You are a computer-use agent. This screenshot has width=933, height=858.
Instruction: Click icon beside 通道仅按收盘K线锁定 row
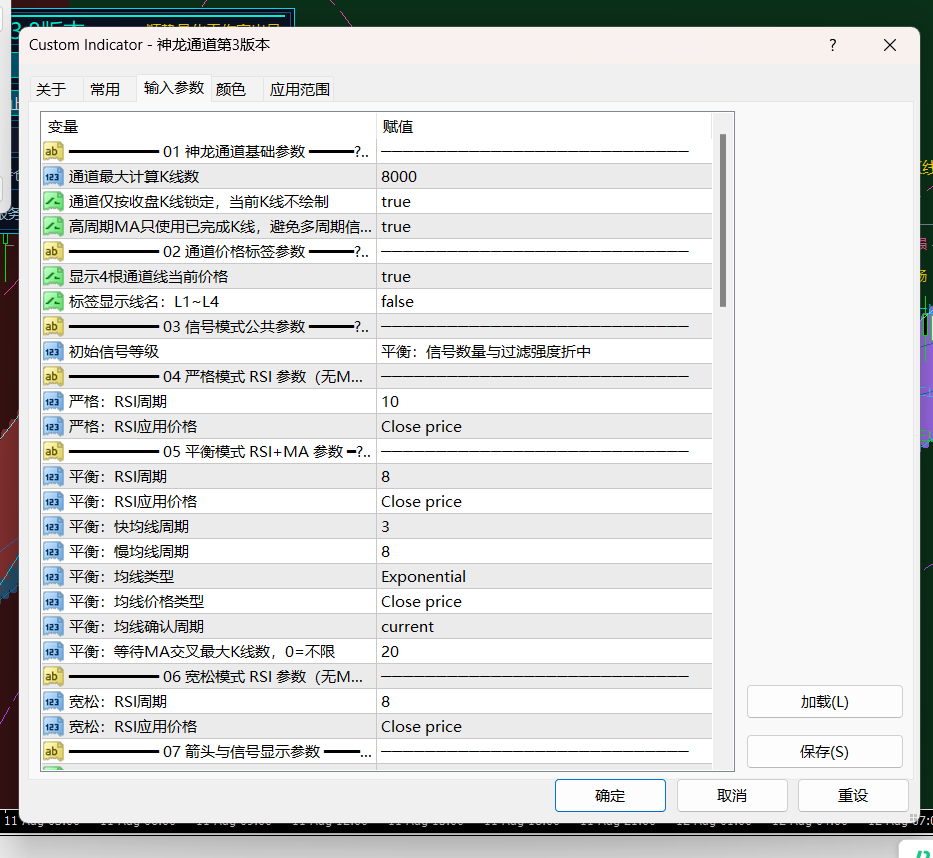point(53,202)
